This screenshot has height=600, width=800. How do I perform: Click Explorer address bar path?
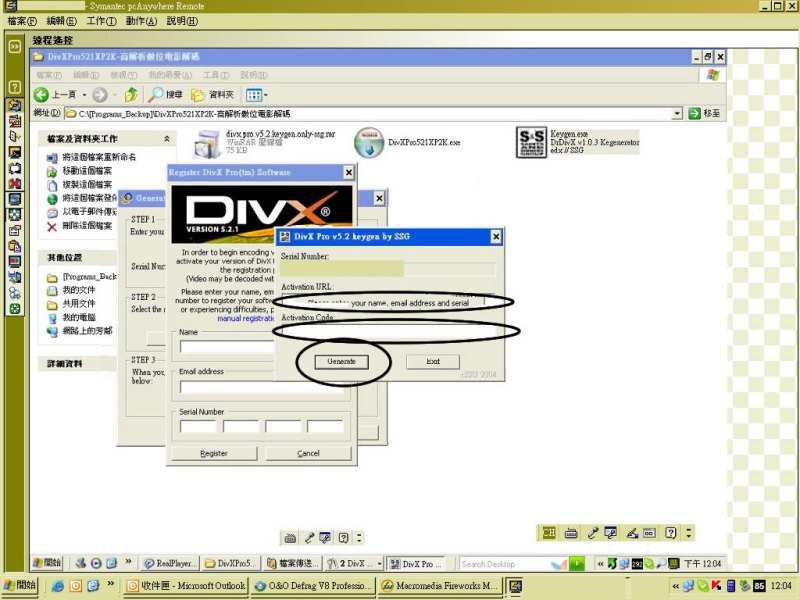[367, 113]
